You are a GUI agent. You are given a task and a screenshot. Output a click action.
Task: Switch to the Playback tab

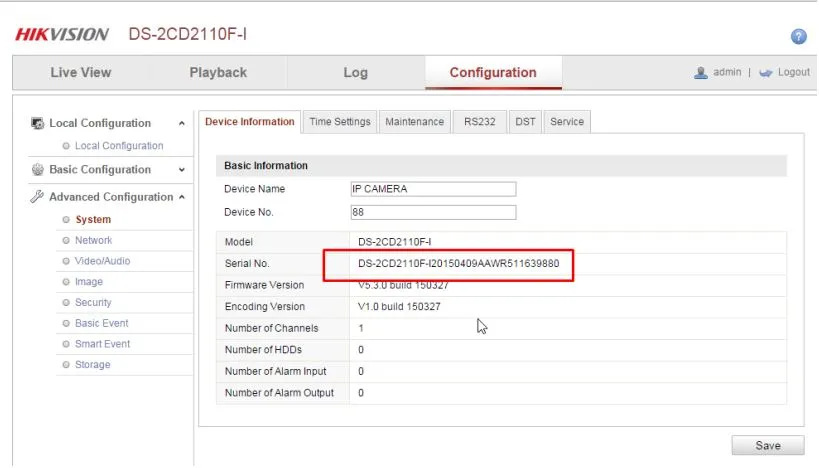point(218,73)
